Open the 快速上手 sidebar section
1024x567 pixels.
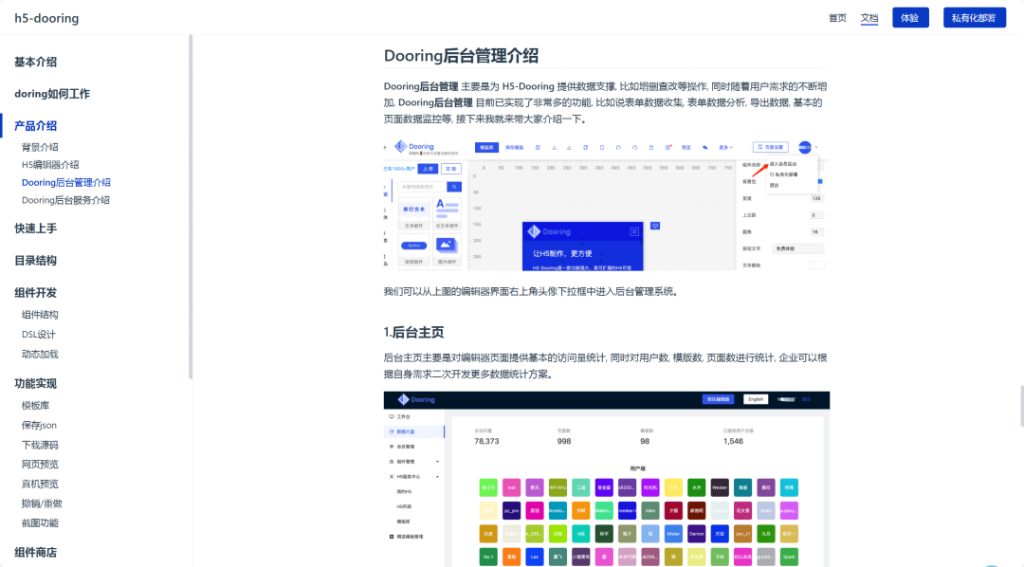(35, 229)
